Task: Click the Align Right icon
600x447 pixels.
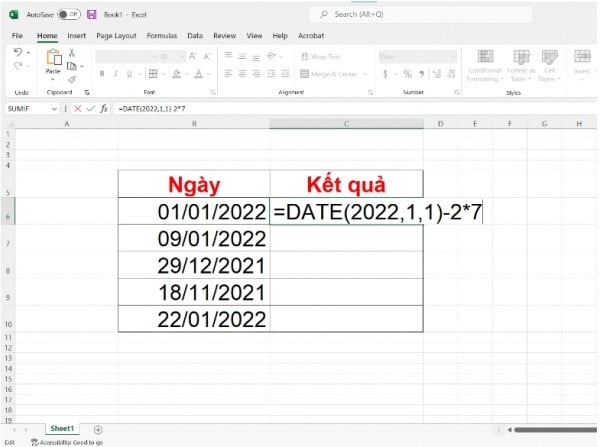Action: coord(256,73)
